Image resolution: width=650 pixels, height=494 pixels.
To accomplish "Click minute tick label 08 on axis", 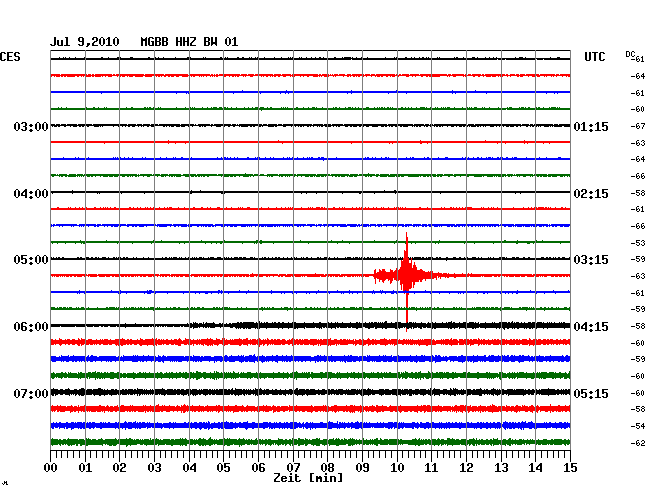I will tap(327, 468).
